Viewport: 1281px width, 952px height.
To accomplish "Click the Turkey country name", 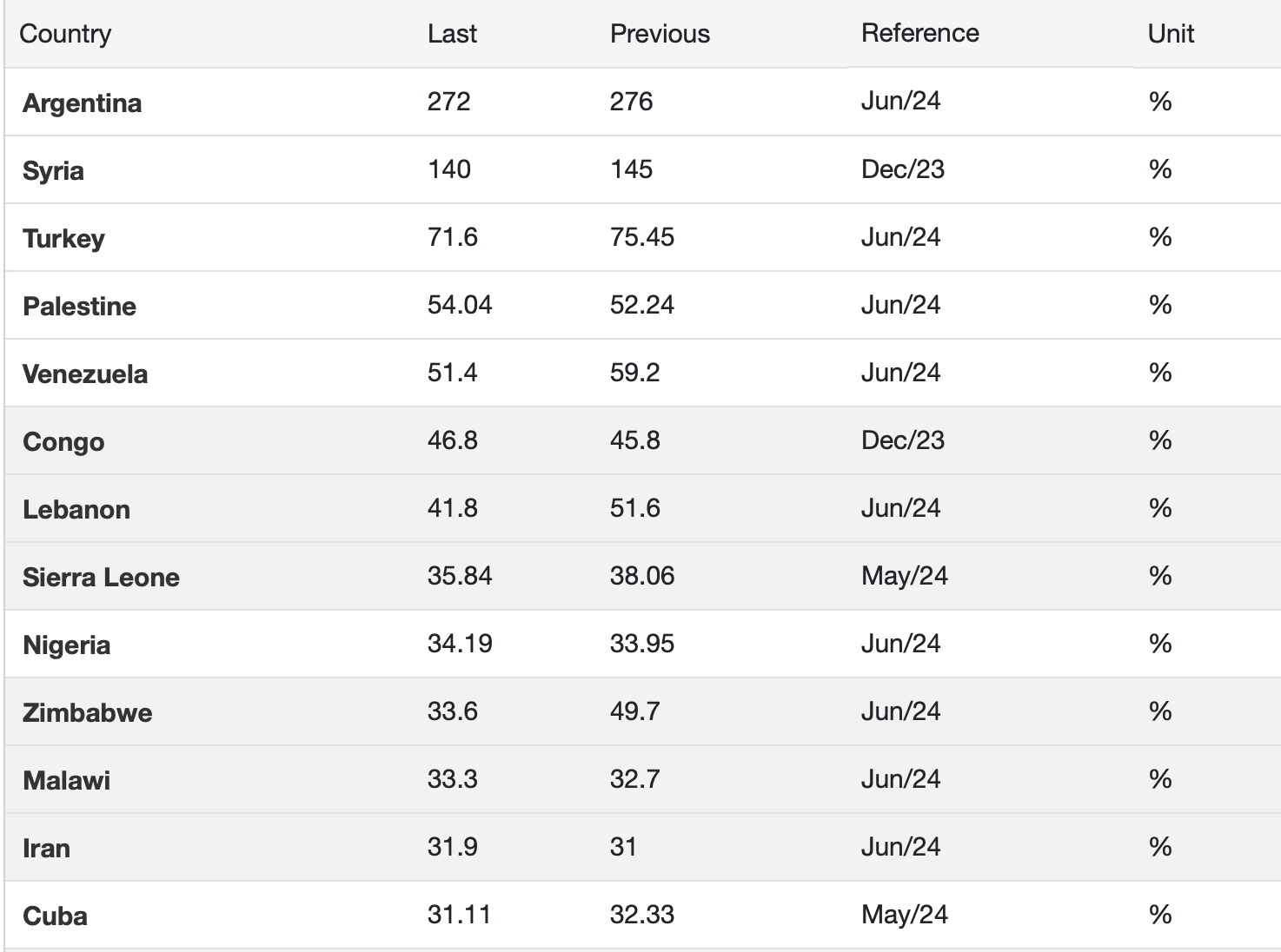I will (63, 238).
